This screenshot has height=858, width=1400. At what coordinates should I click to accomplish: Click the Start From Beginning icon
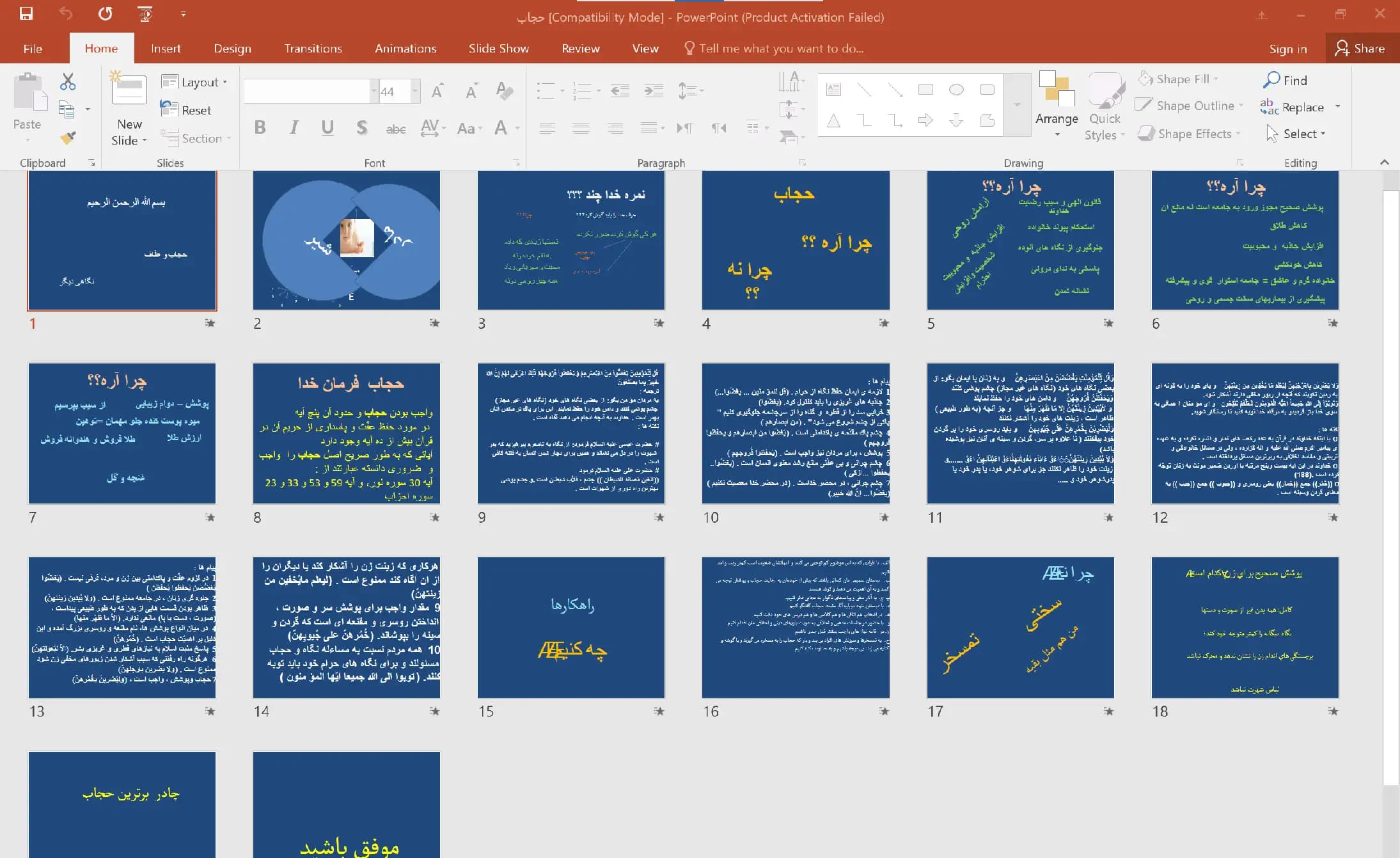(145, 14)
